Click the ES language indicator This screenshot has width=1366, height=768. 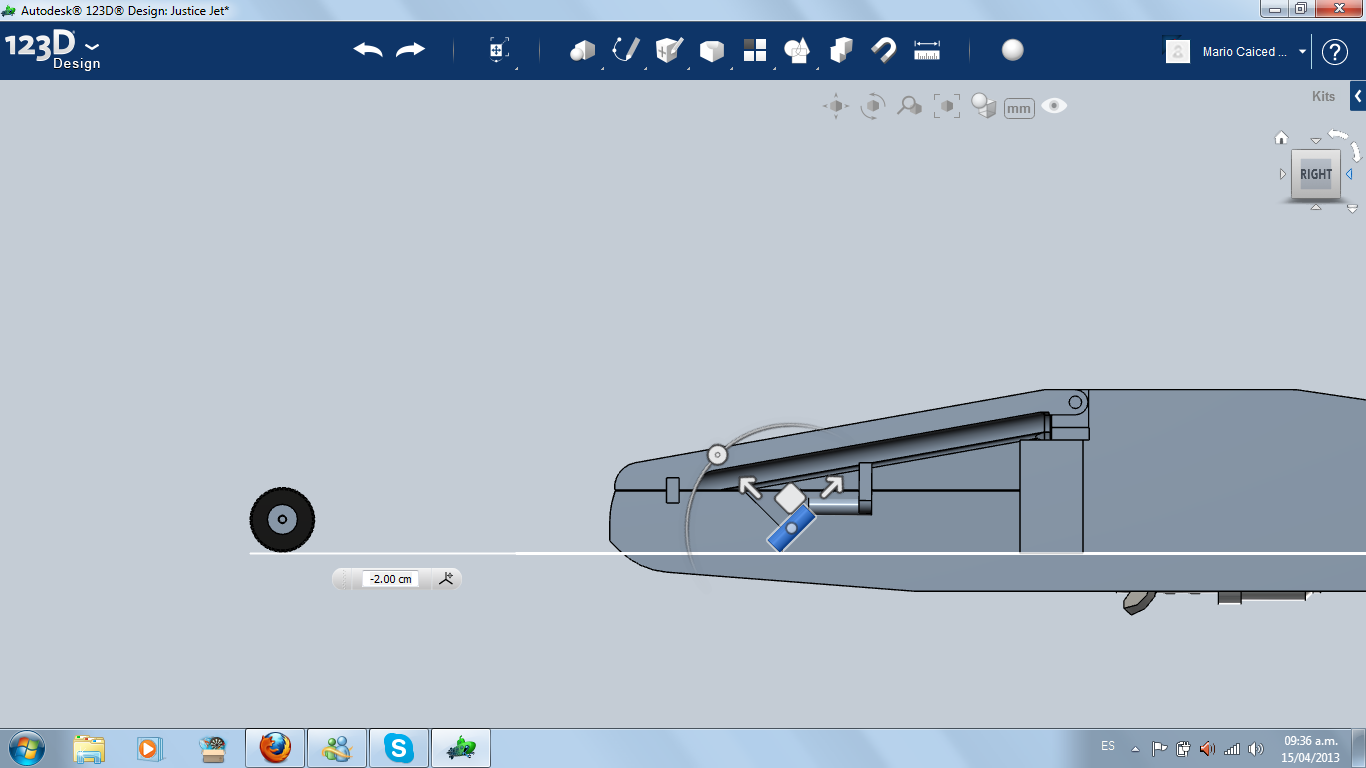point(1108,746)
